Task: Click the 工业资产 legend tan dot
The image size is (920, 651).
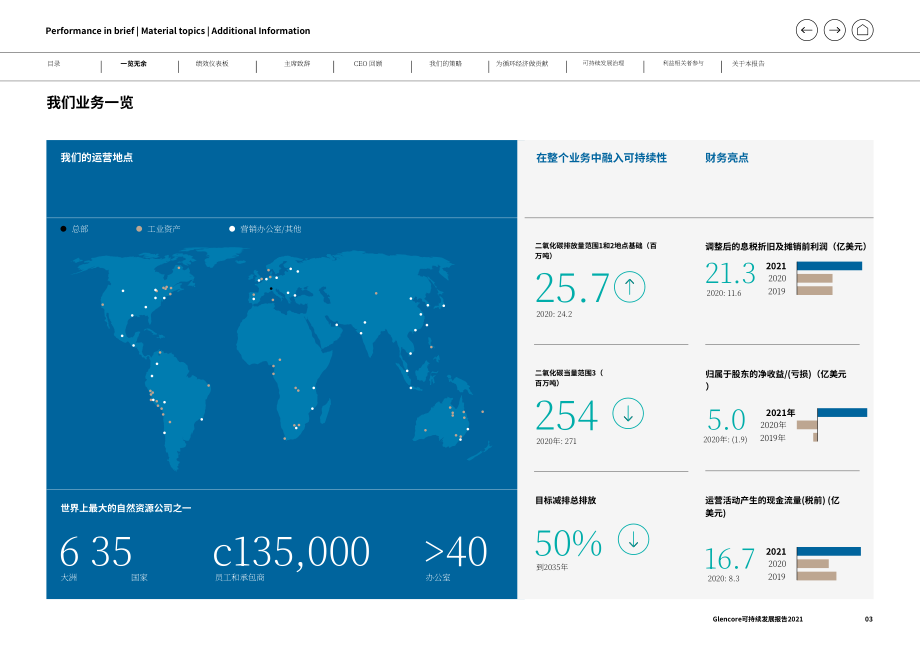Action: 139,229
